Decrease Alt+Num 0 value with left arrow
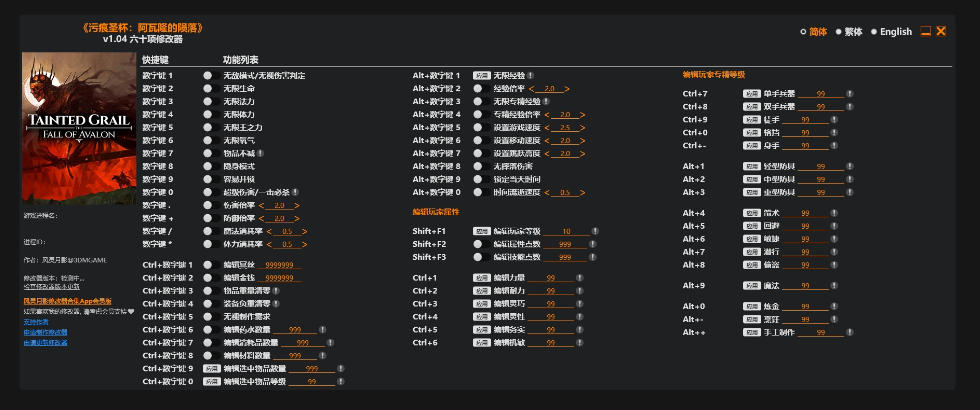Viewport: 980px width, 410px height. tap(547, 192)
